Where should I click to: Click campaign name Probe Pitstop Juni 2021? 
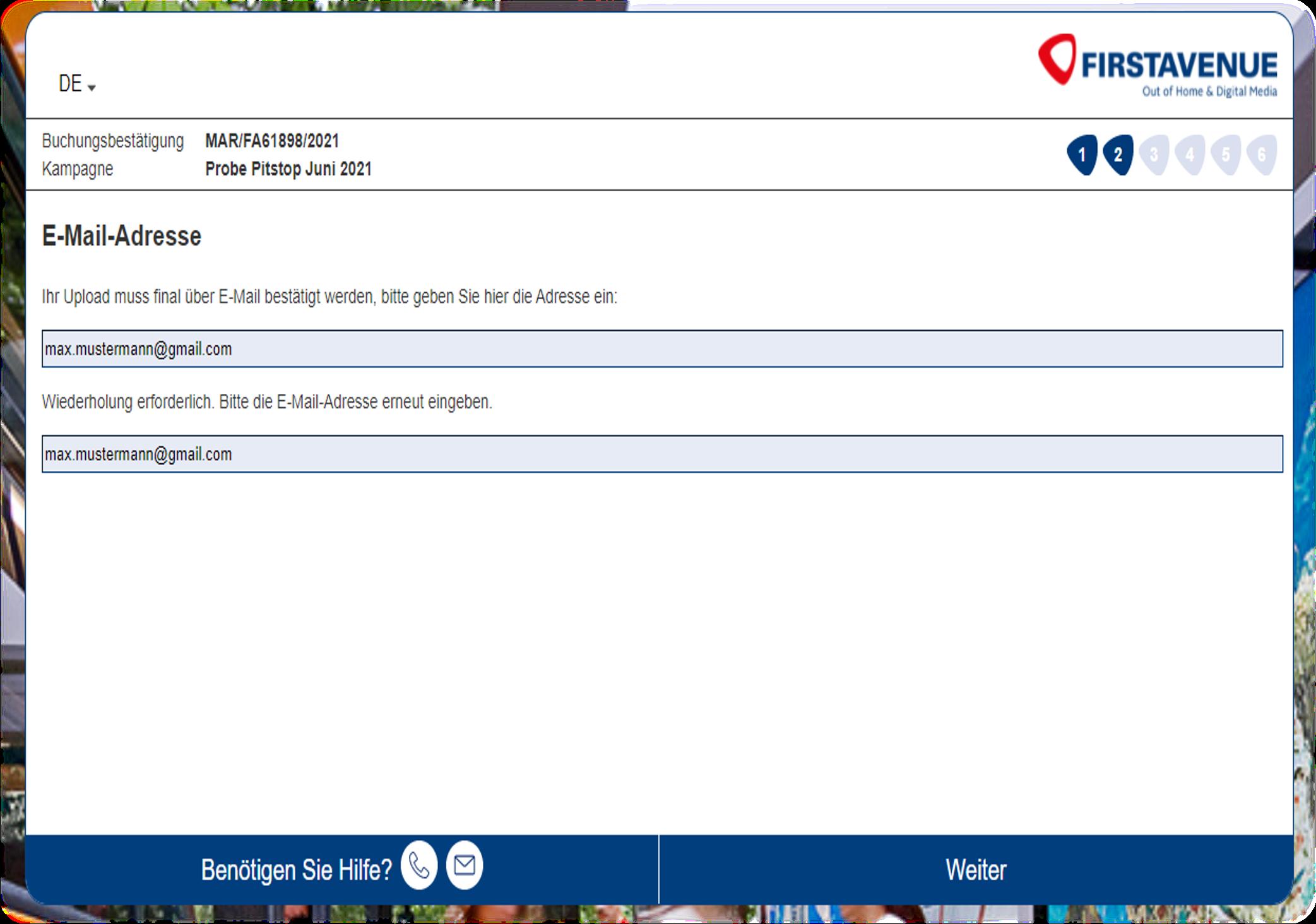click(288, 169)
